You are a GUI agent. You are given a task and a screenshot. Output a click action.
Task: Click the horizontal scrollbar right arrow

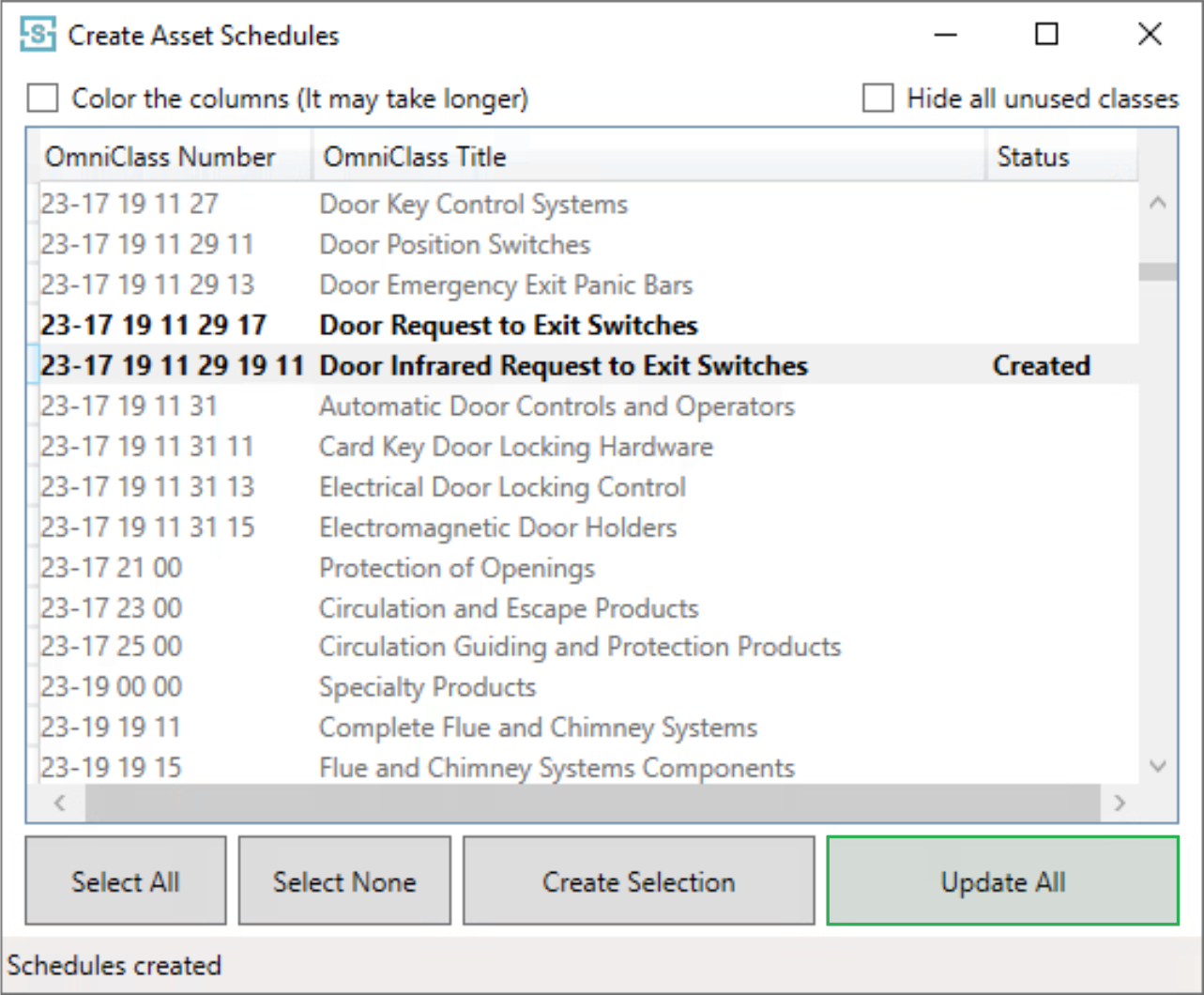(1119, 803)
